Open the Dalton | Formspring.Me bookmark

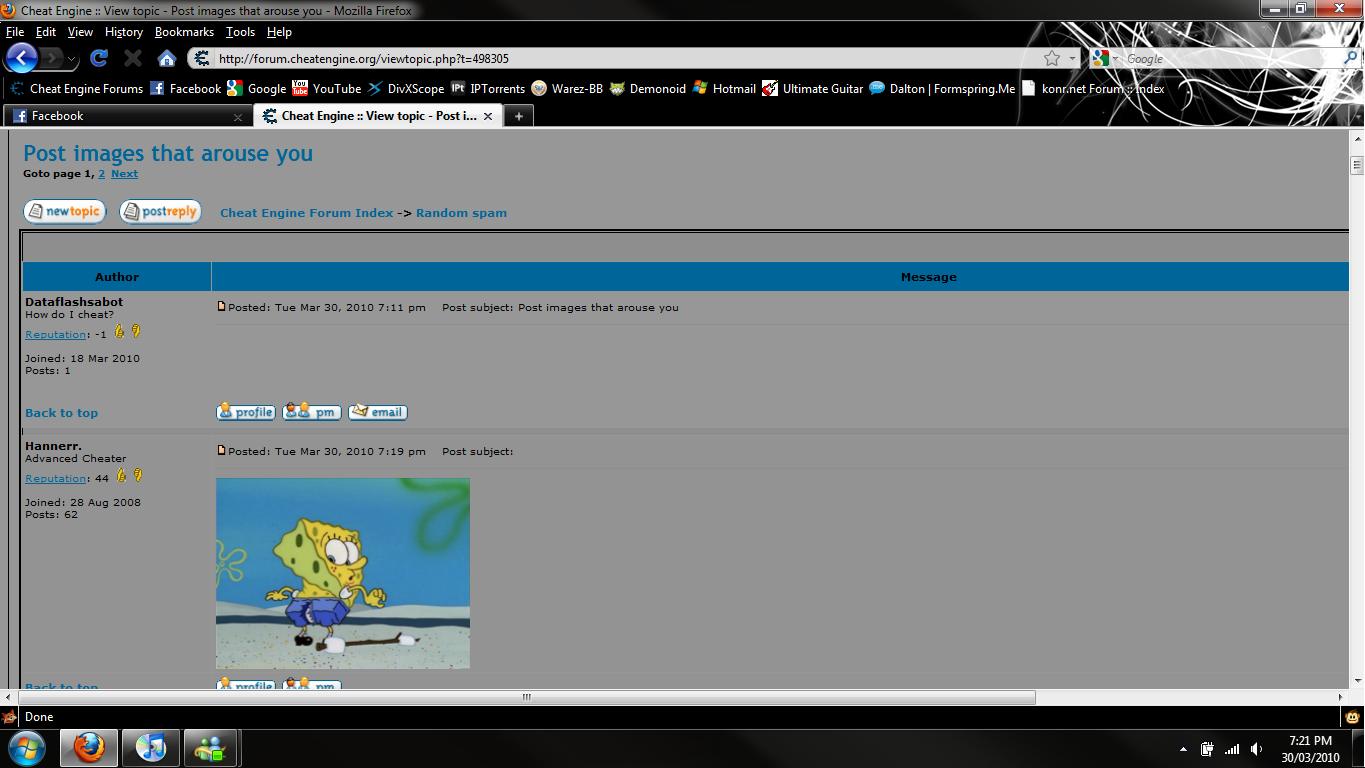[942, 89]
